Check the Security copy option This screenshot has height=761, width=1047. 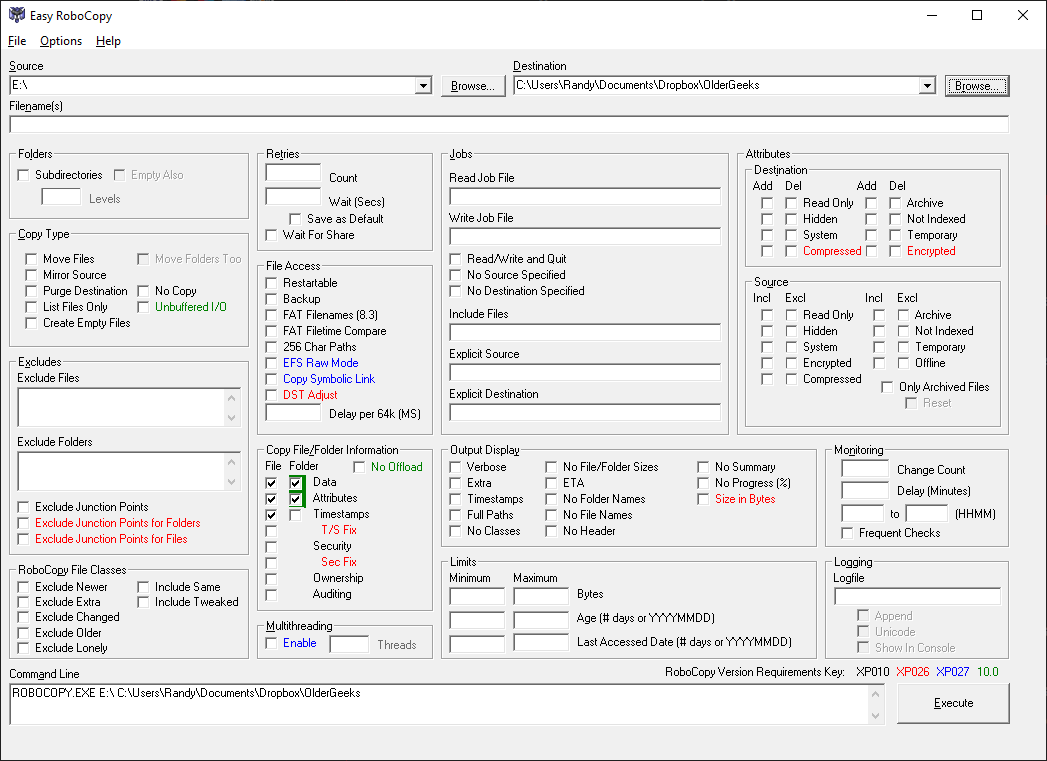point(271,547)
